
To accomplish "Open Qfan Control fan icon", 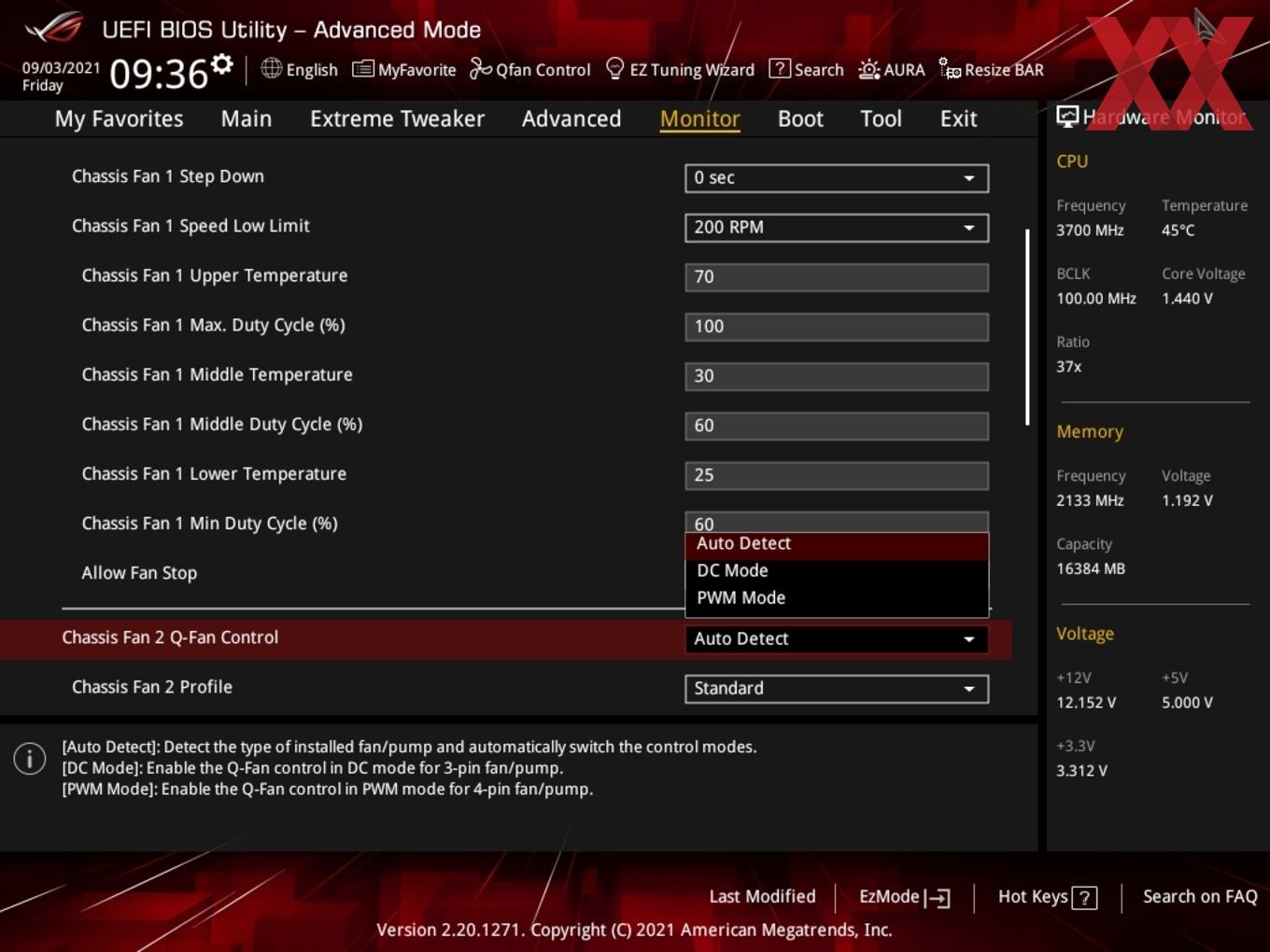I will (x=480, y=68).
